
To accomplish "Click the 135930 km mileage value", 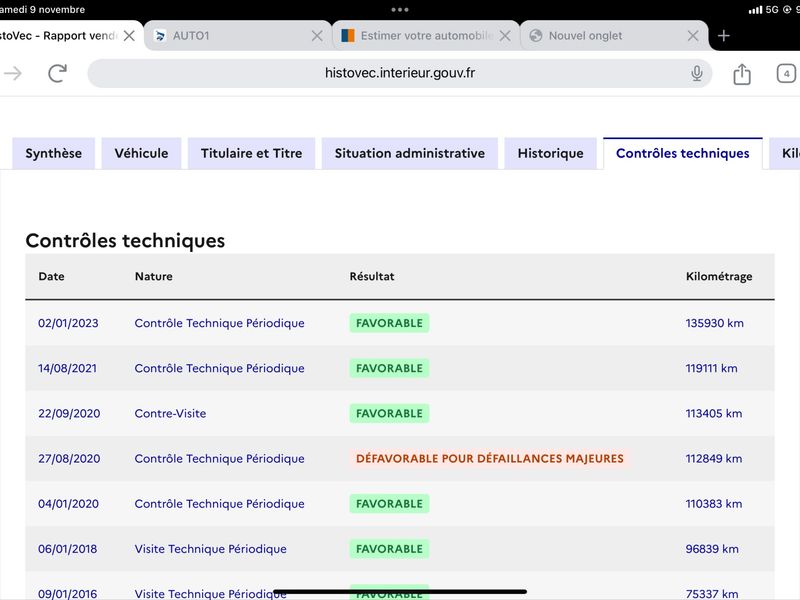I will (x=714, y=323).
